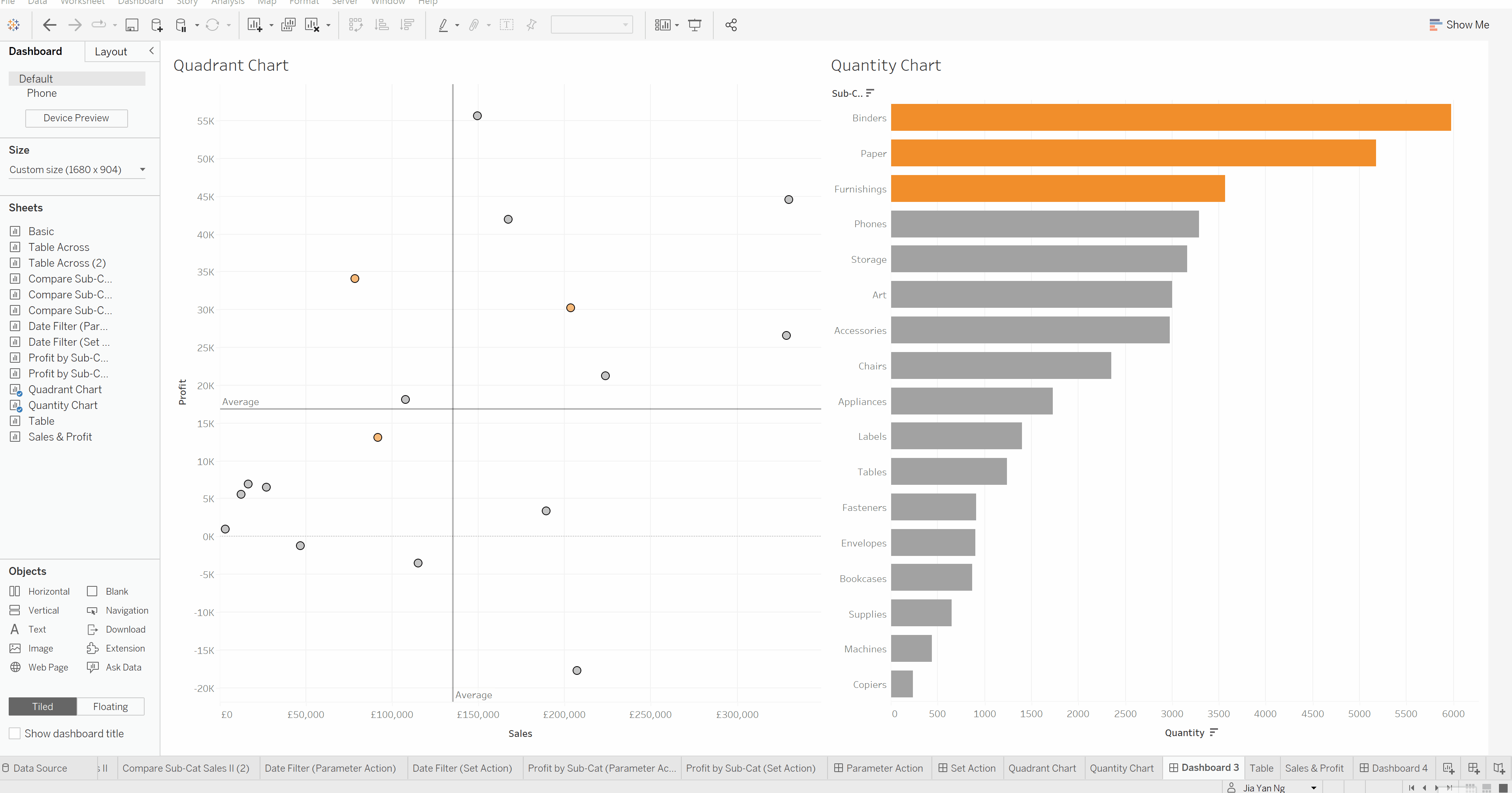Screen dimensions: 1512x793
Task: Click the Device Preview button
Action: point(76,118)
